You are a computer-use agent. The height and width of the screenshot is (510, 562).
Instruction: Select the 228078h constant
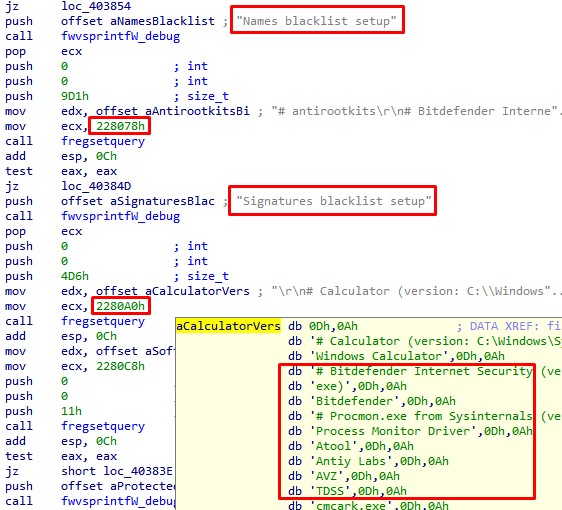click(x=120, y=126)
